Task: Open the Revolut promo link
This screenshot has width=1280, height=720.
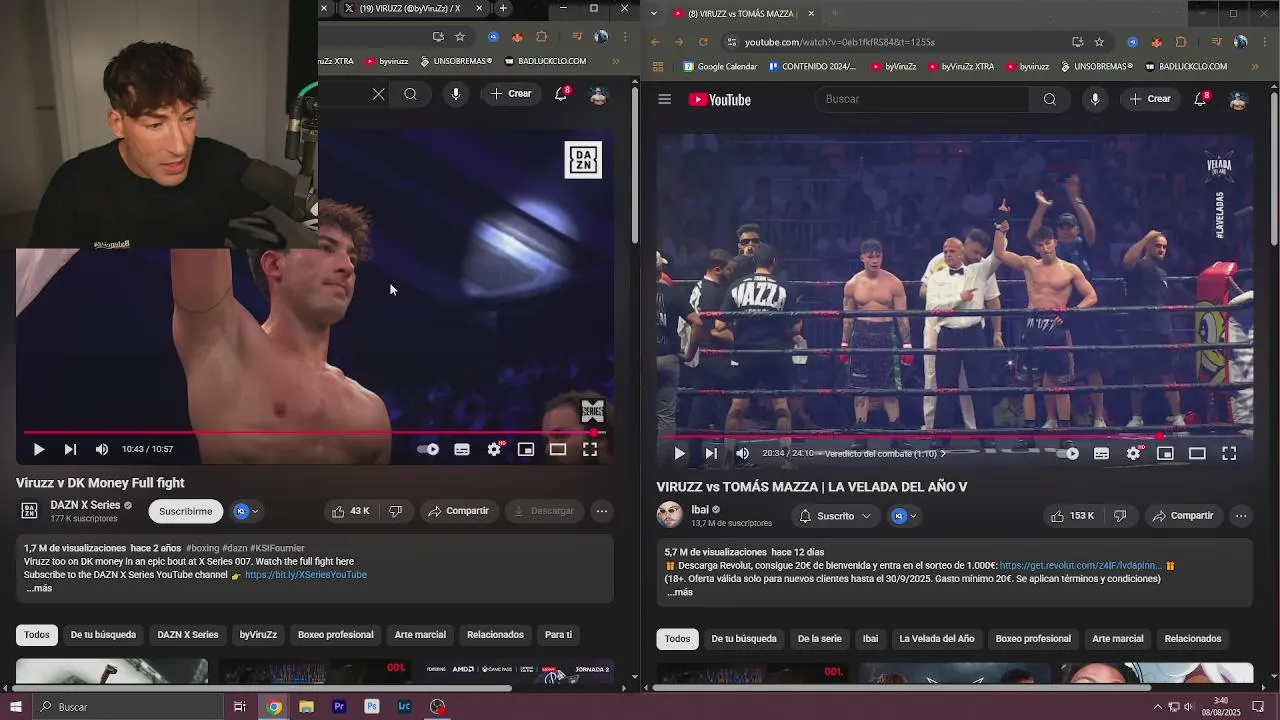Action: 1081,566
